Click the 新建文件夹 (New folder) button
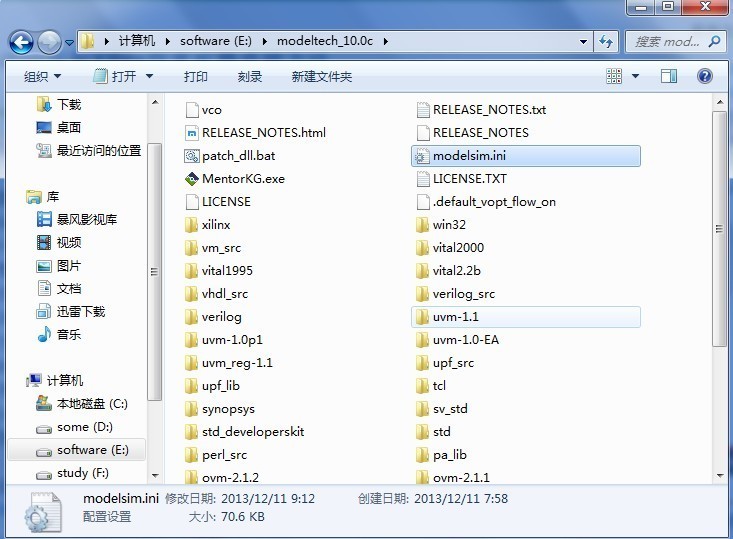Screen dimensions: 733x539 coord(321,77)
